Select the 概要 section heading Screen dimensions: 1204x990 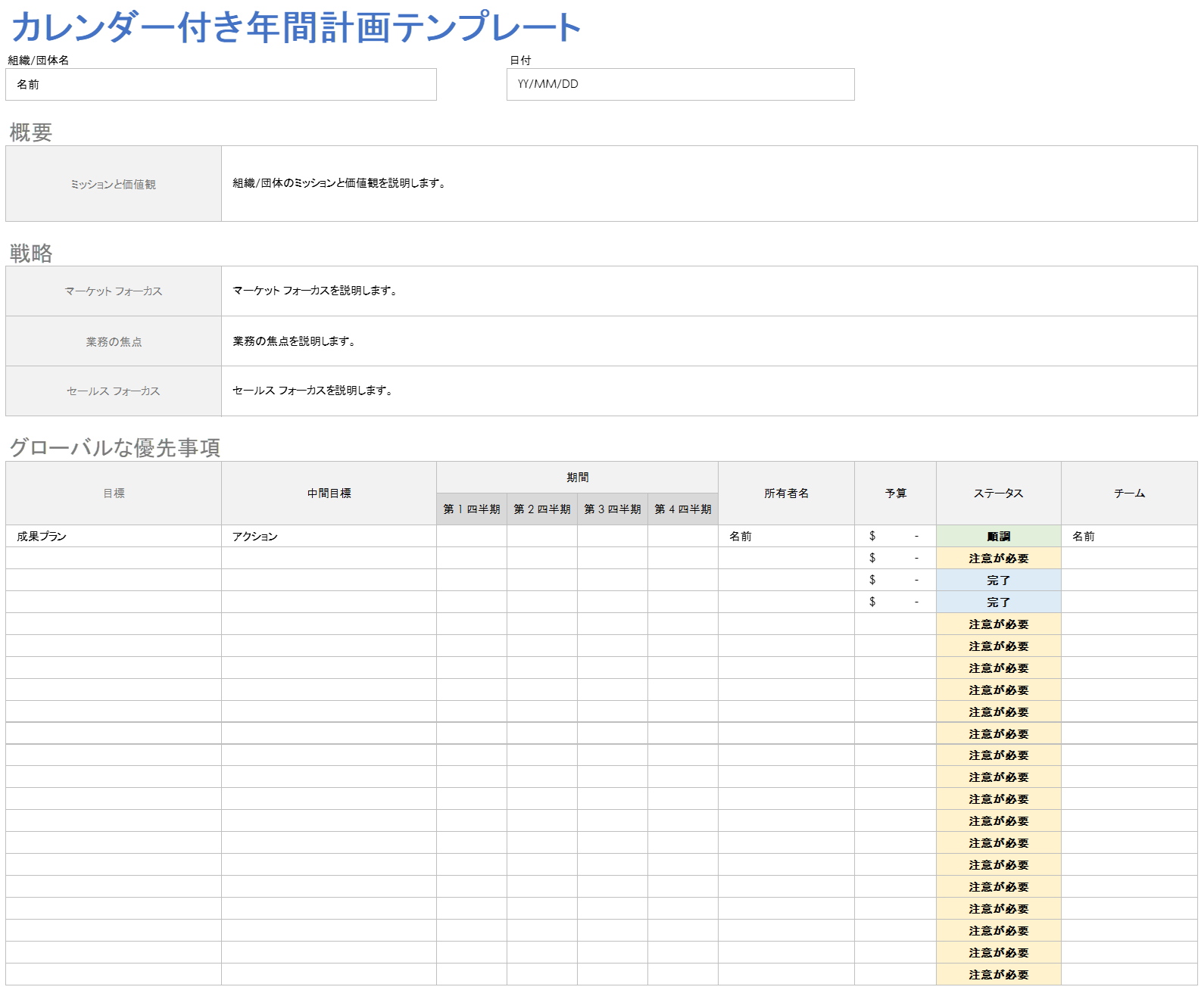(x=31, y=132)
